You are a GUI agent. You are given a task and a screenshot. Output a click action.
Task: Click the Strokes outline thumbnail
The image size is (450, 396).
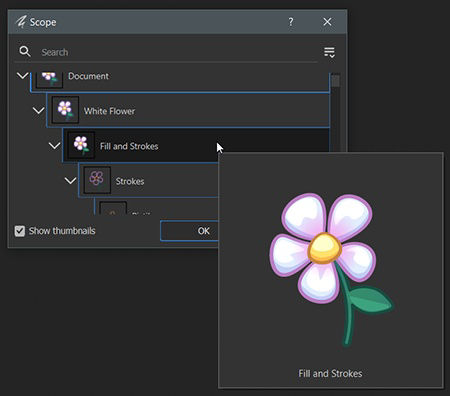click(97, 180)
